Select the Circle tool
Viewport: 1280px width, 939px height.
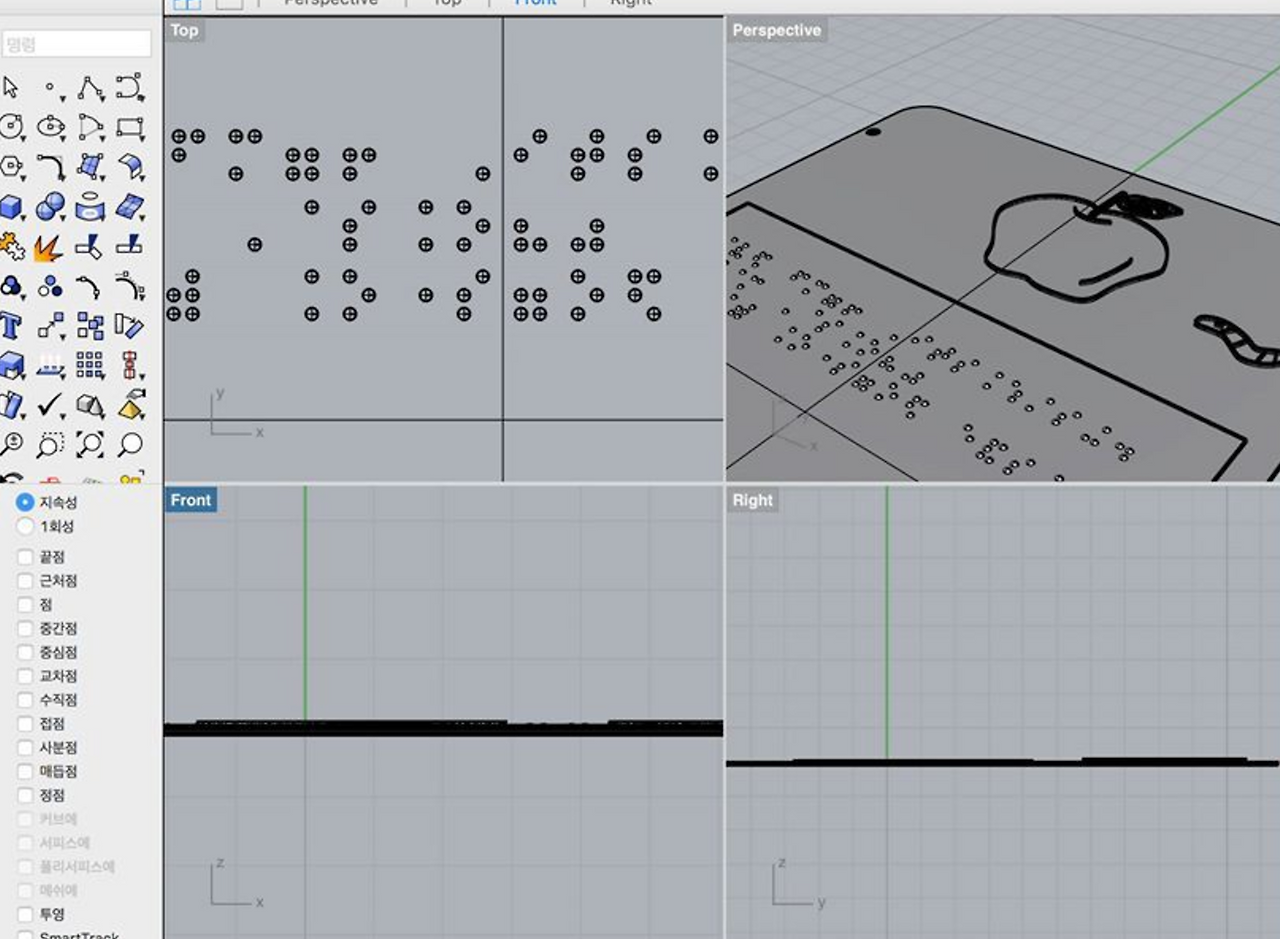[11, 127]
